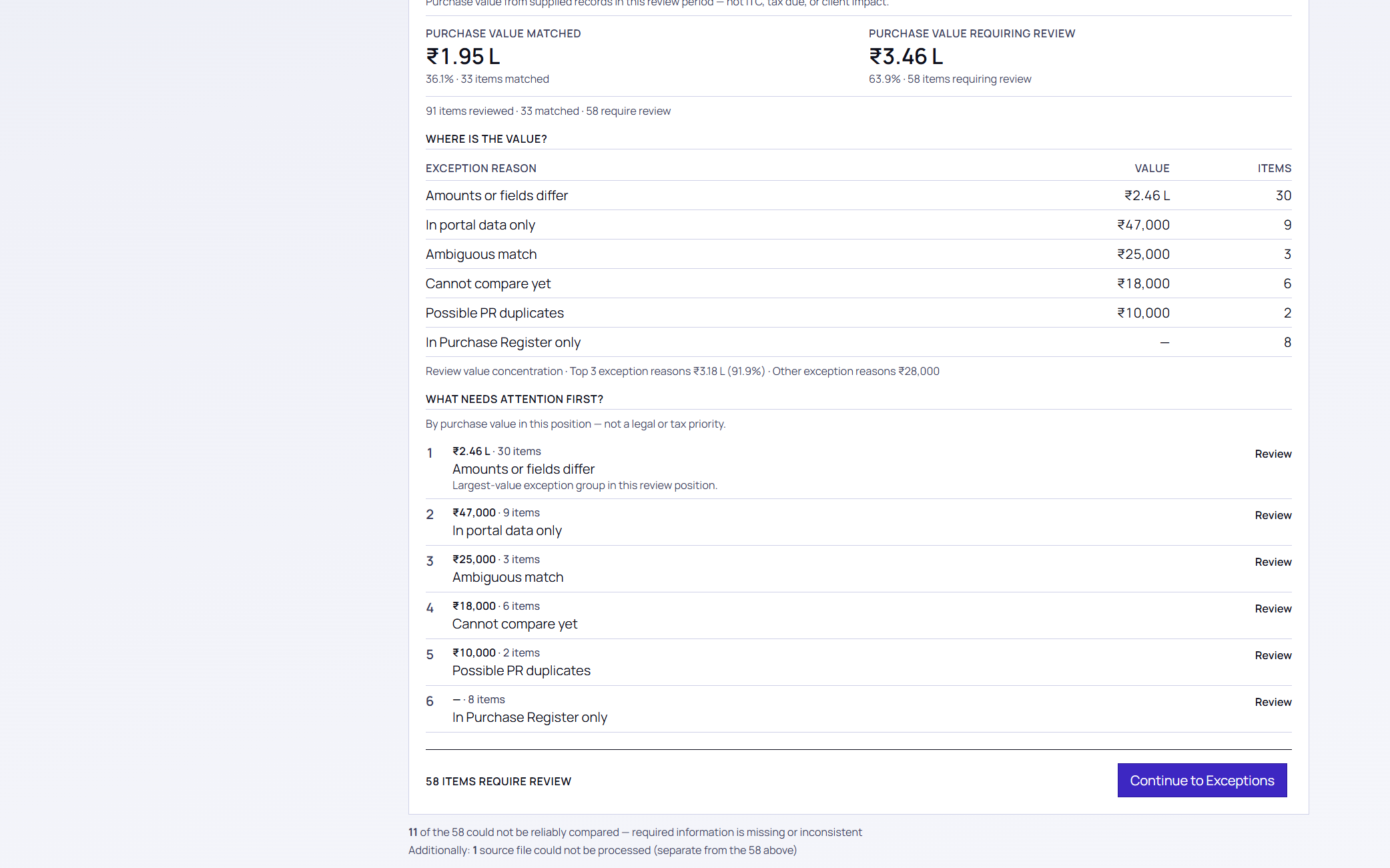Image resolution: width=1390 pixels, height=868 pixels.
Task: Review In Purchase Register only priority item
Action: pyautogui.click(x=1273, y=702)
